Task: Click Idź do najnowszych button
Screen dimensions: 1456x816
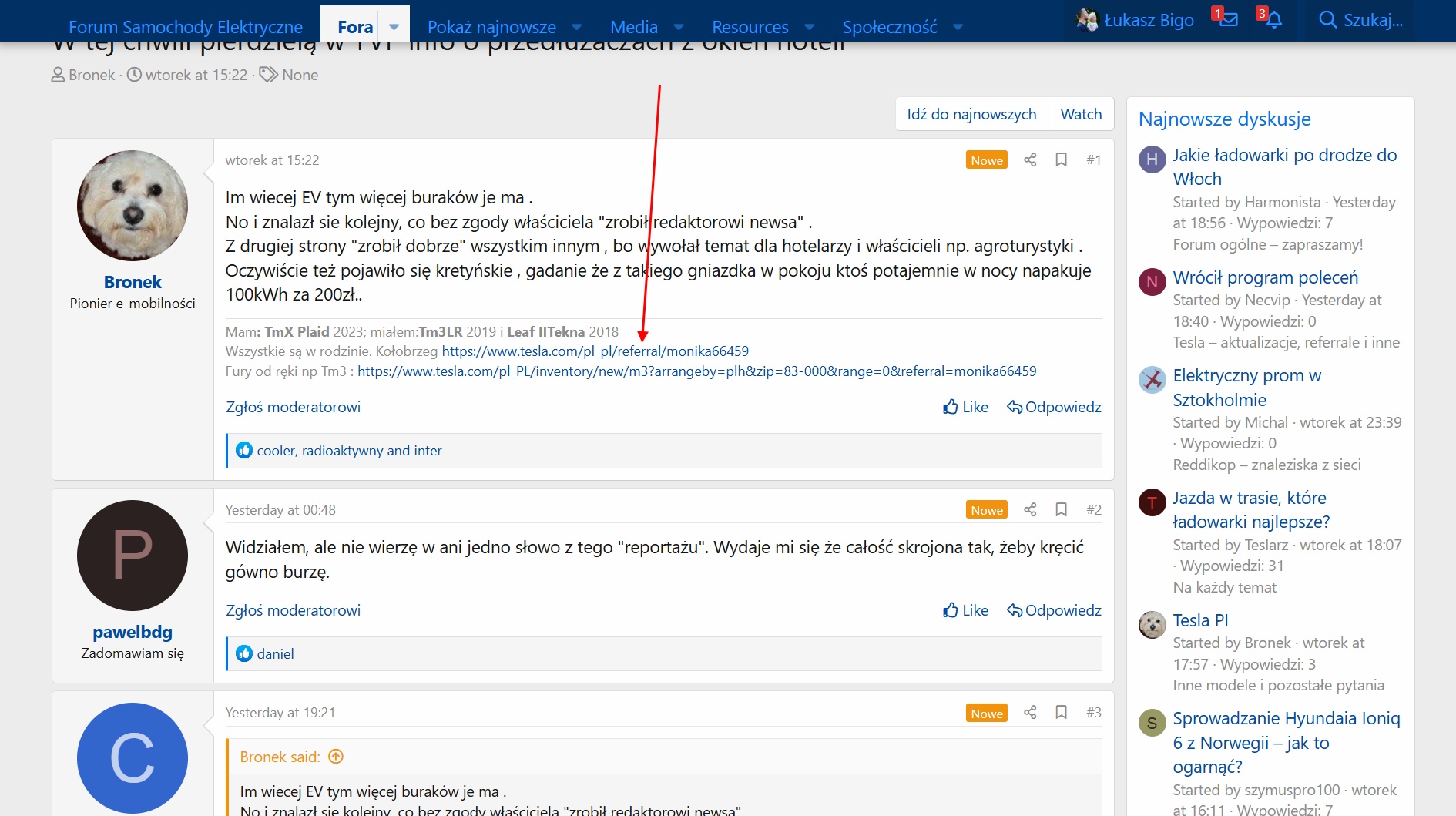Action: [971, 114]
